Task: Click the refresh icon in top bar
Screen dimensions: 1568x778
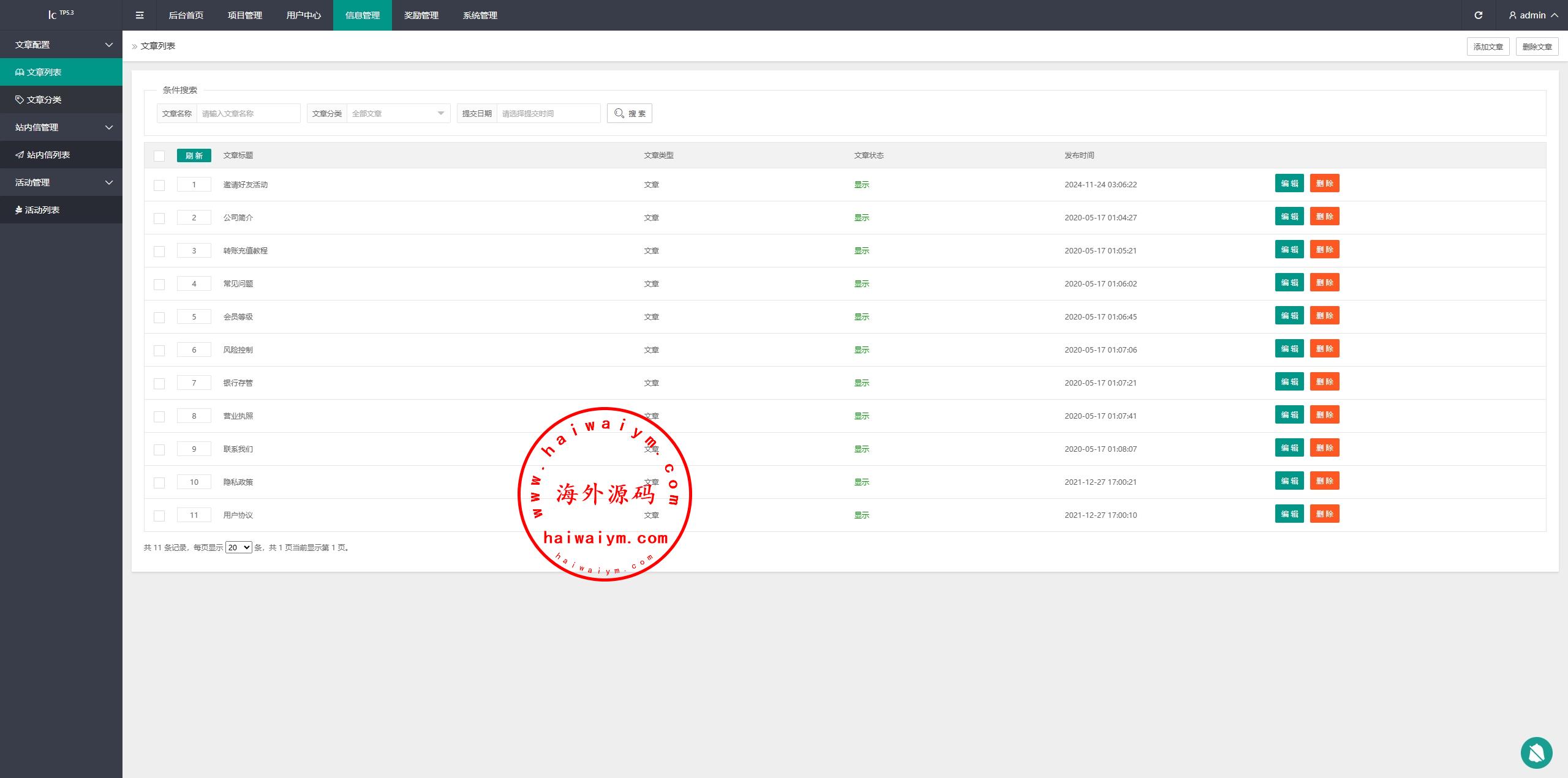Action: click(x=1478, y=15)
